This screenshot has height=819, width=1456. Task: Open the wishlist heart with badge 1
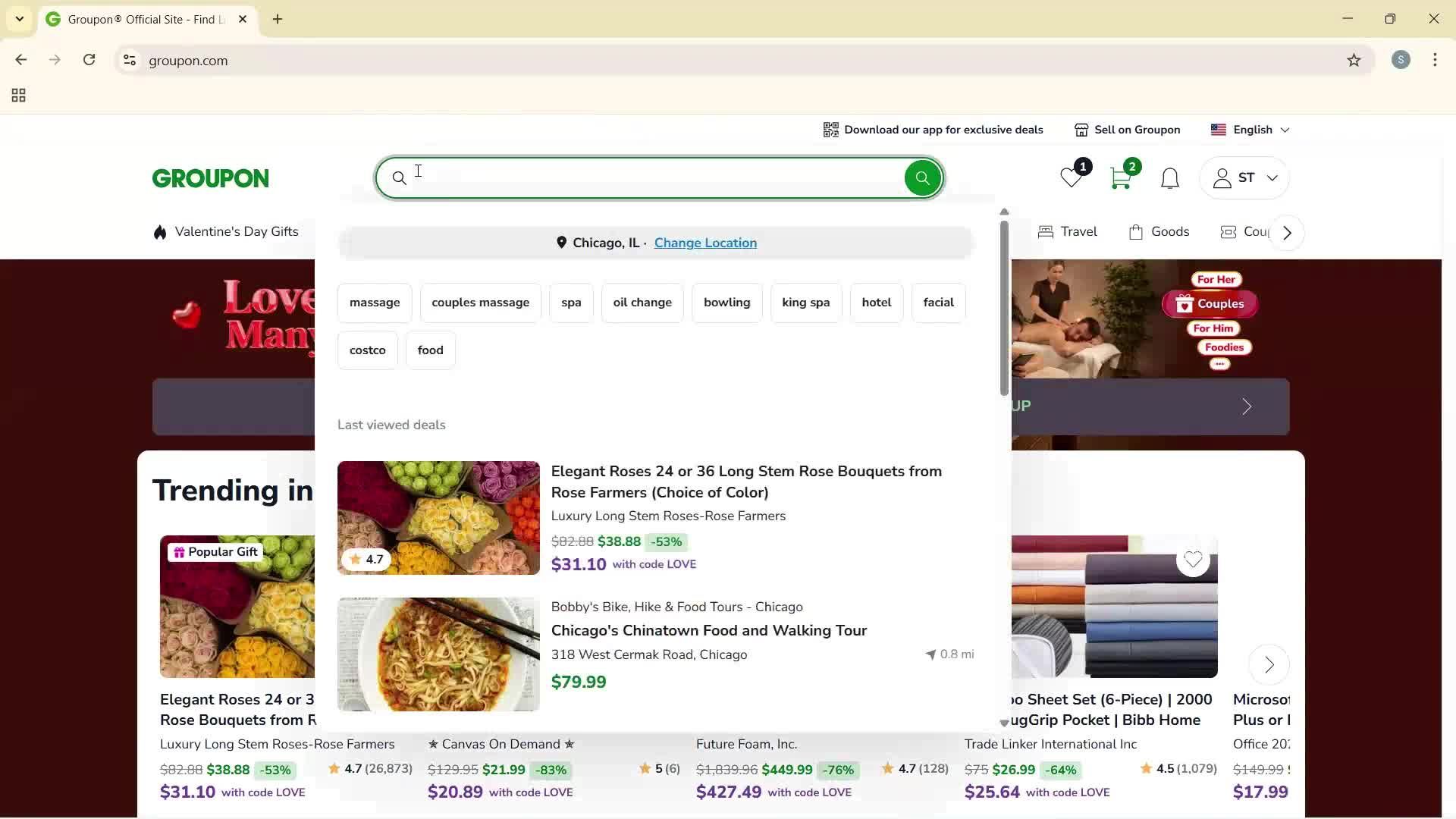(1070, 179)
